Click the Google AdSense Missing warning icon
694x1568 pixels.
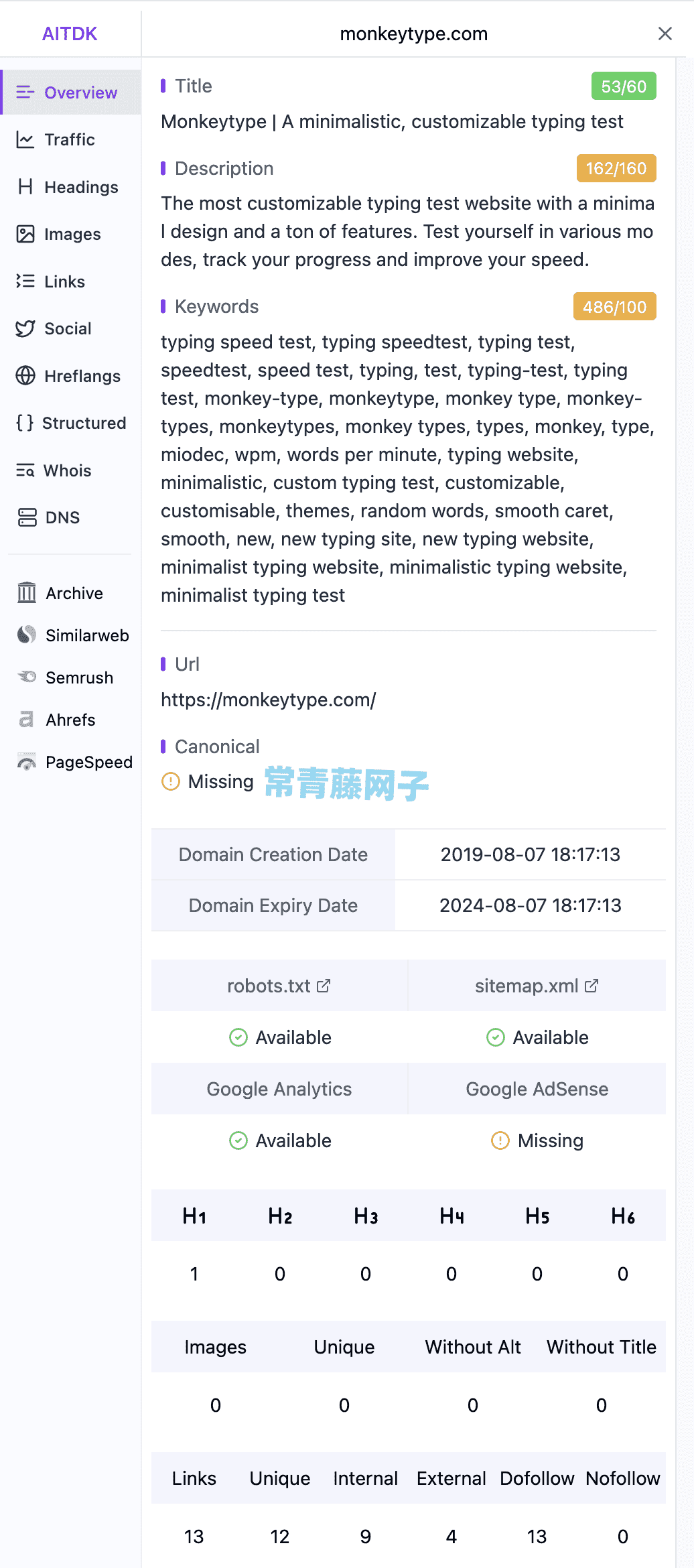(500, 1140)
